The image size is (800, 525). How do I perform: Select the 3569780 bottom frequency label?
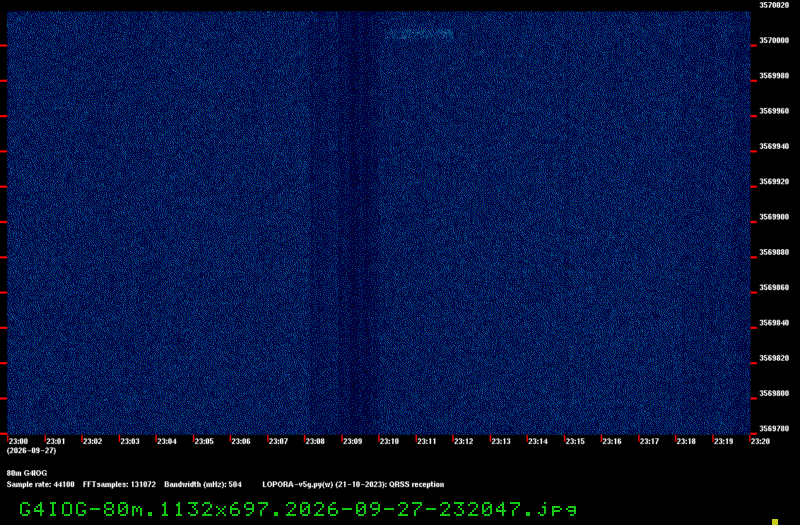(774, 429)
